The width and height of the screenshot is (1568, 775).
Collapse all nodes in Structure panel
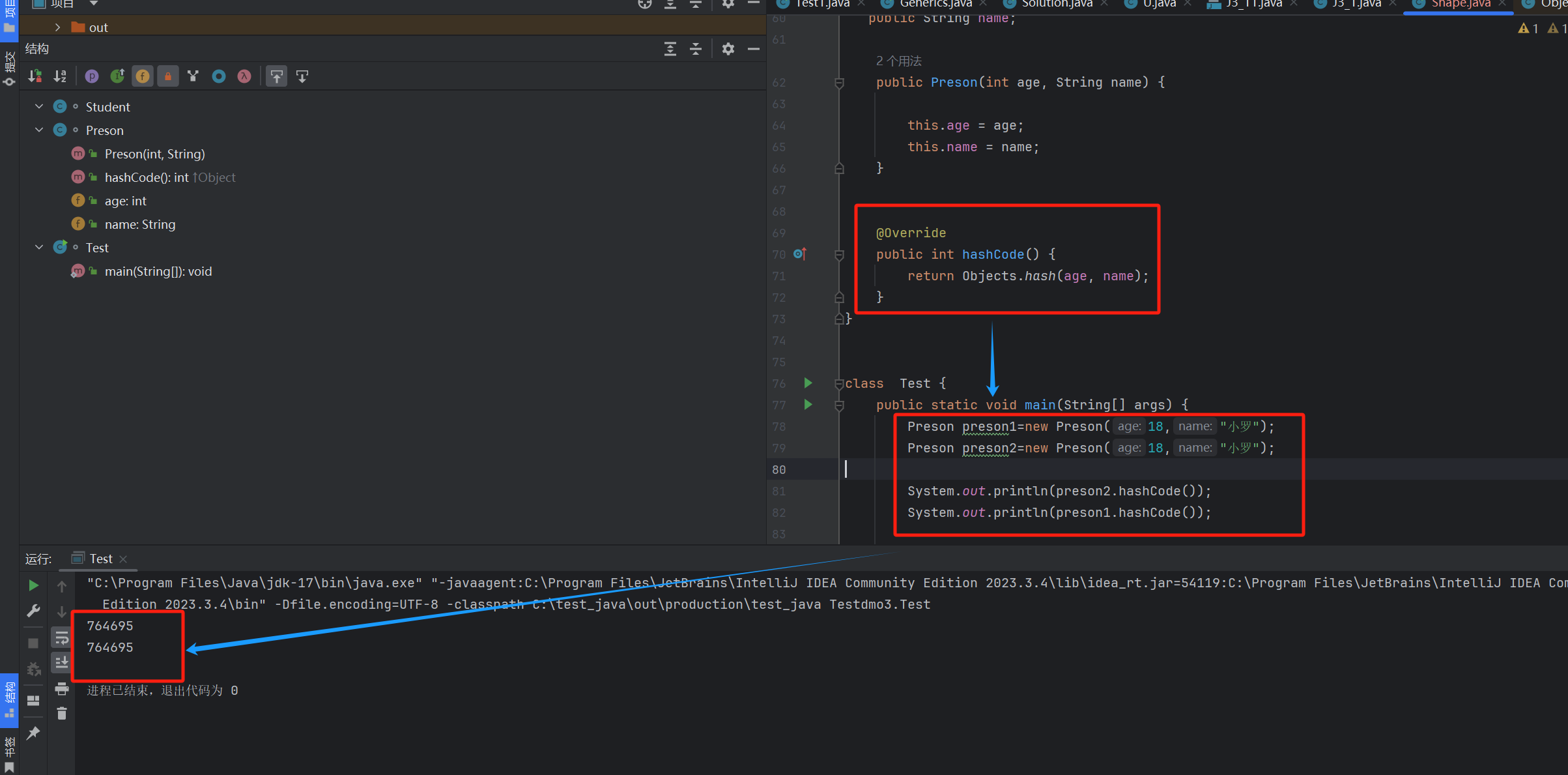point(696,49)
